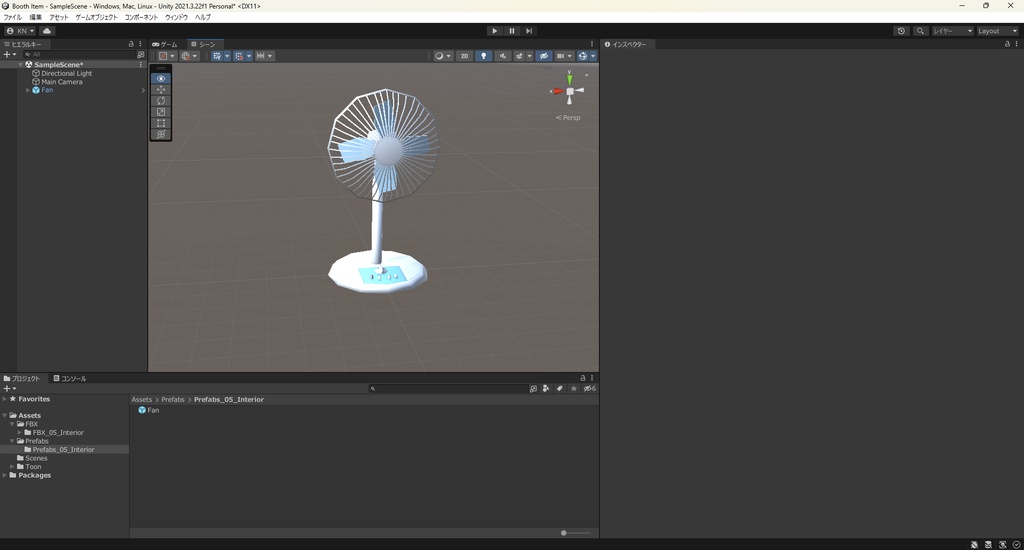Lock the Inspector panel

click(x=1007, y=44)
